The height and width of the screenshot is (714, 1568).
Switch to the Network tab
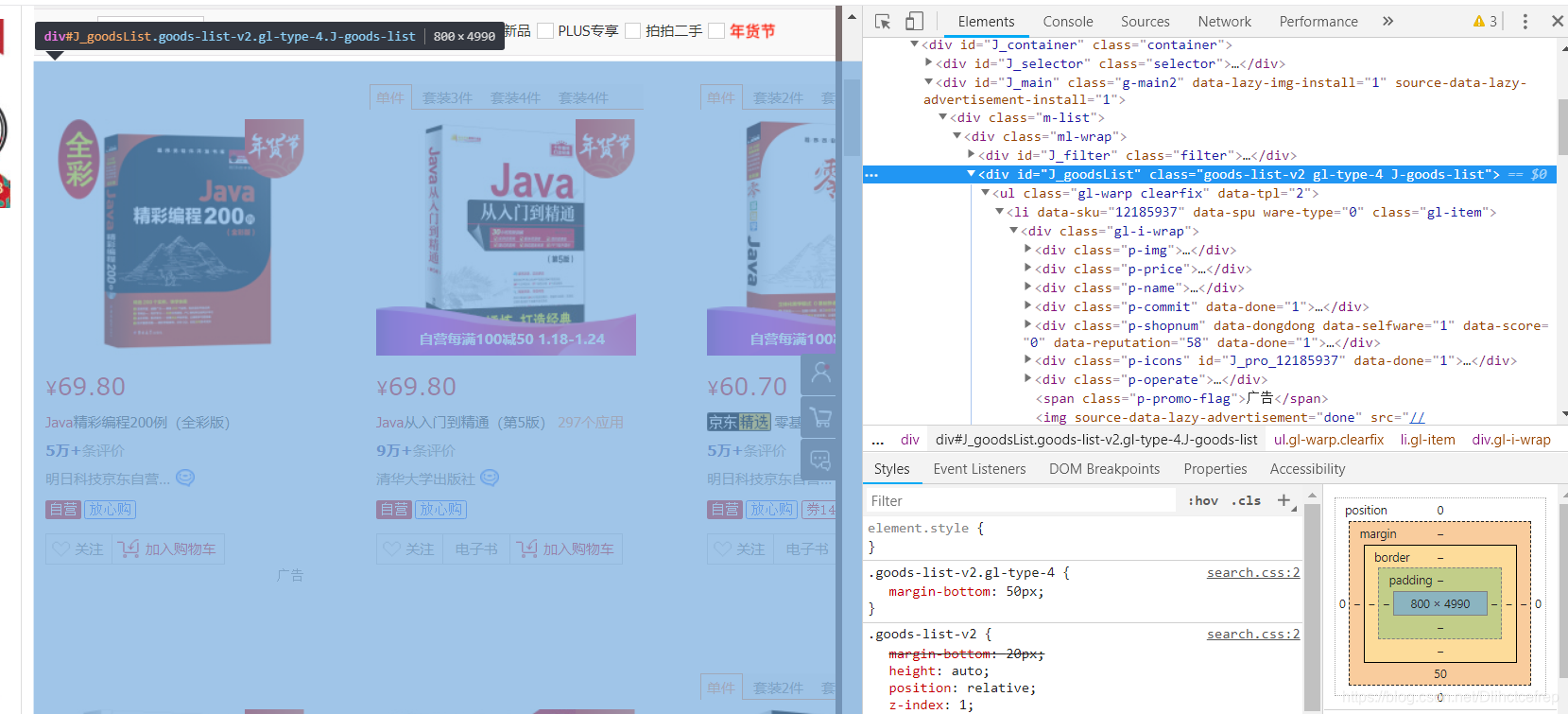point(1225,21)
